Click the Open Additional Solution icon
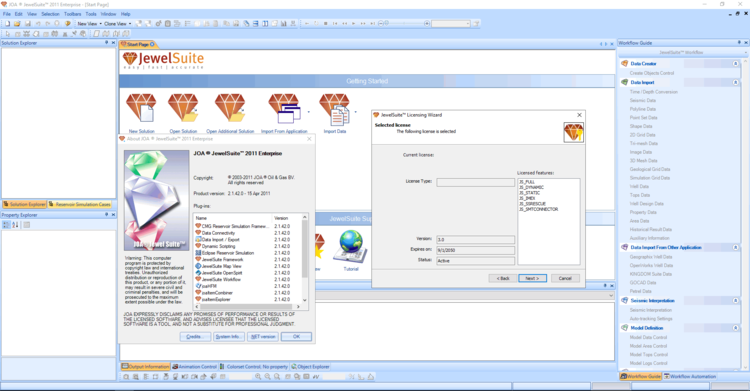The image size is (750, 391). 230,108
